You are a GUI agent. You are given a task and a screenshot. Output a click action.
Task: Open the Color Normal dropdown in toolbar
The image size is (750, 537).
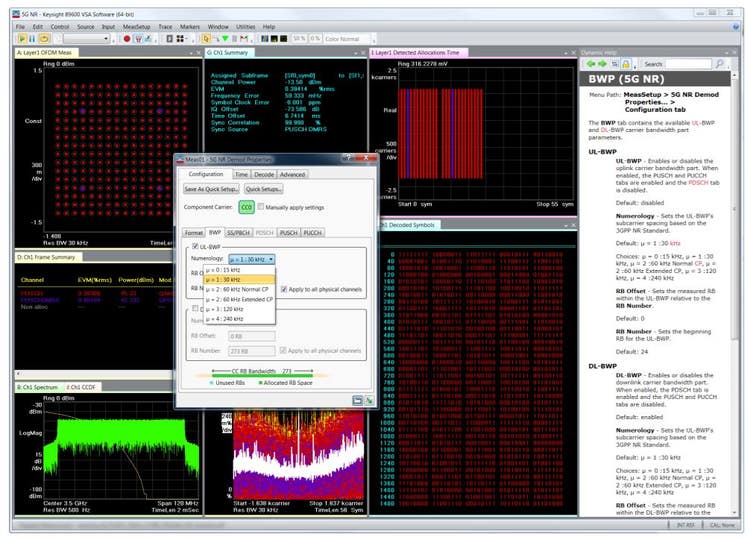[346, 38]
